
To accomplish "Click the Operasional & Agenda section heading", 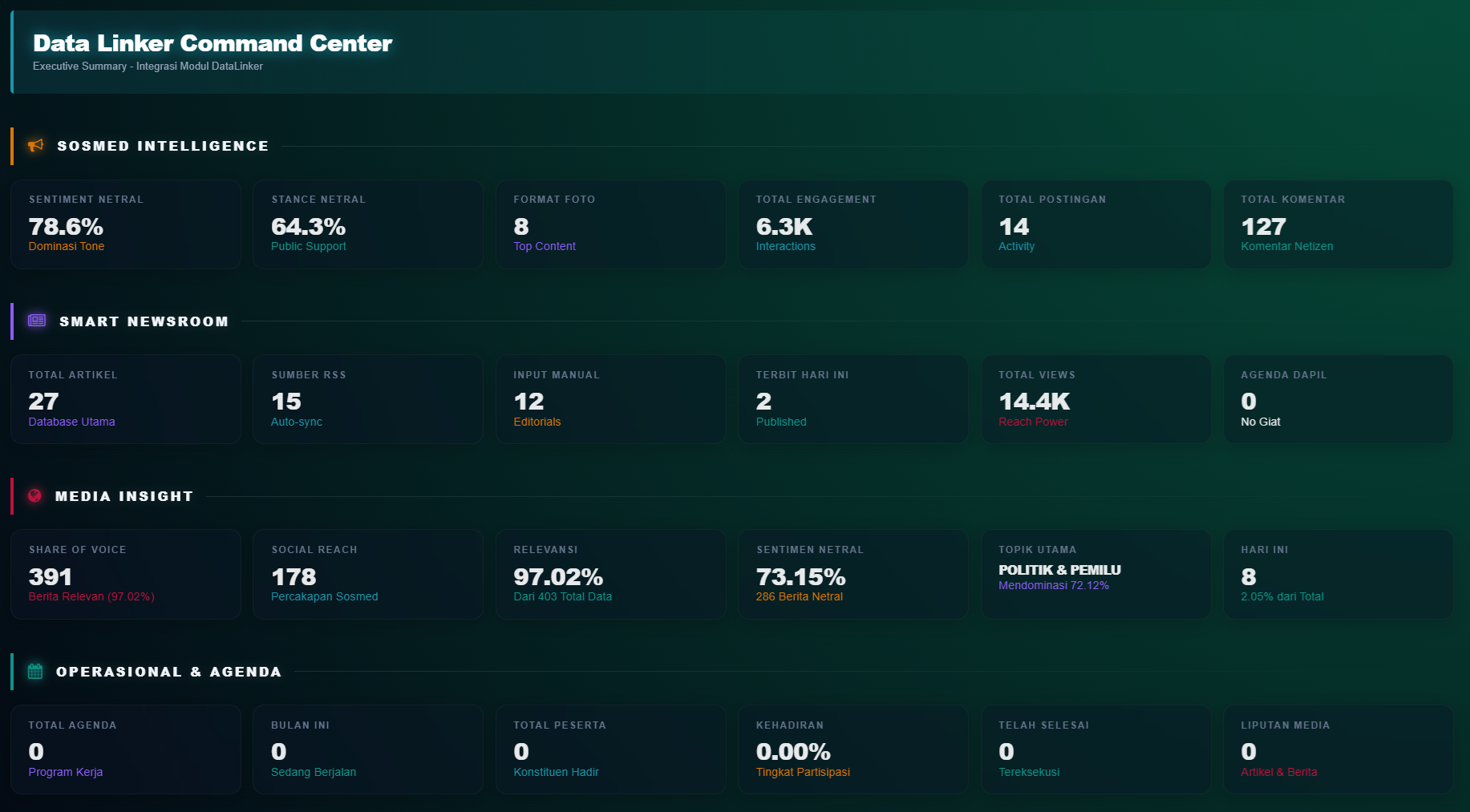I will [x=168, y=672].
